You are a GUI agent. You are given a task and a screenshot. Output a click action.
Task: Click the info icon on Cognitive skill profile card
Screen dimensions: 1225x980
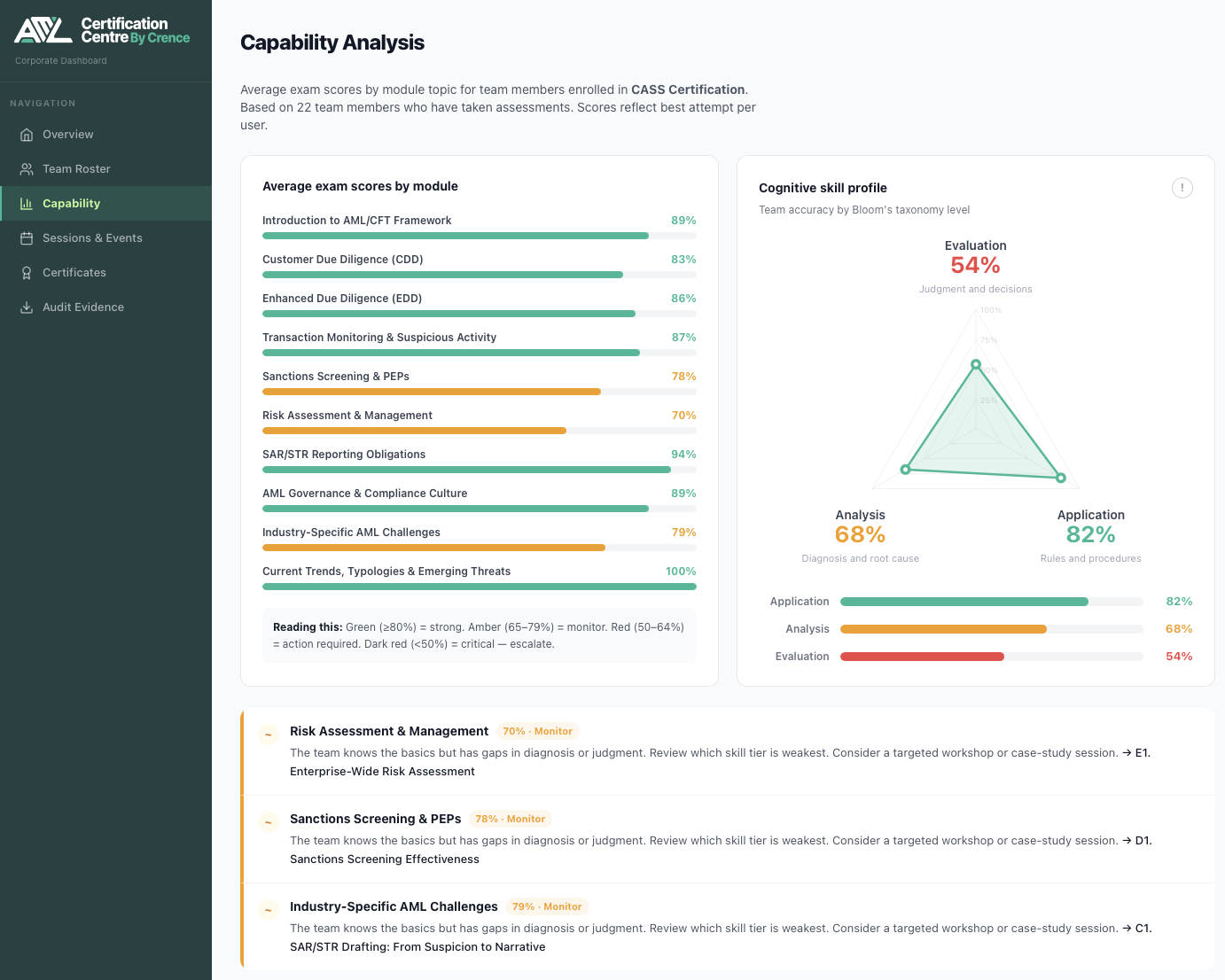(x=1182, y=188)
